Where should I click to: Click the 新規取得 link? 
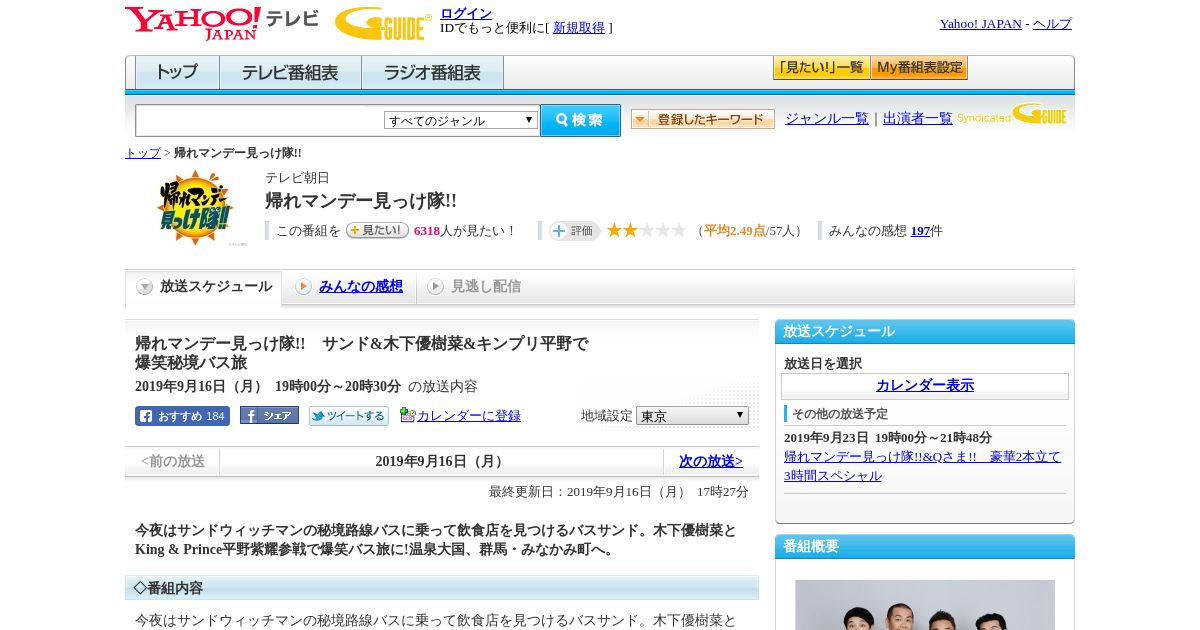coord(579,28)
